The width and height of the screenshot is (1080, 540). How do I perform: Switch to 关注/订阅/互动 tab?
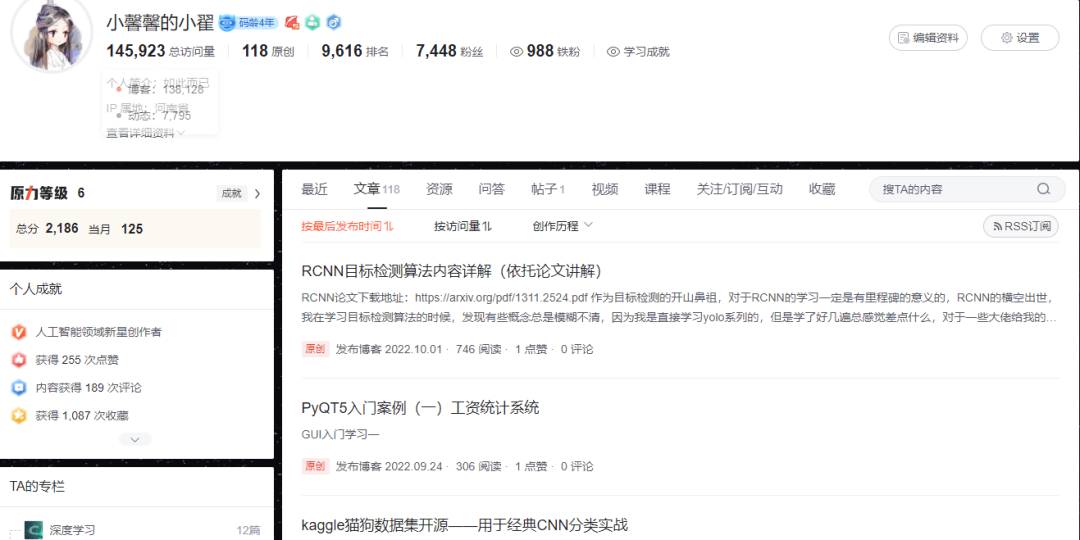pos(739,189)
